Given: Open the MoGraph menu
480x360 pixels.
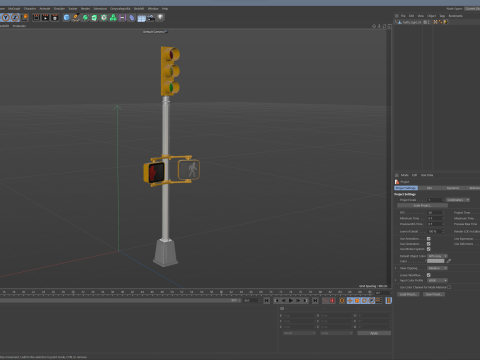Looking at the screenshot, I should pos(14,8).
